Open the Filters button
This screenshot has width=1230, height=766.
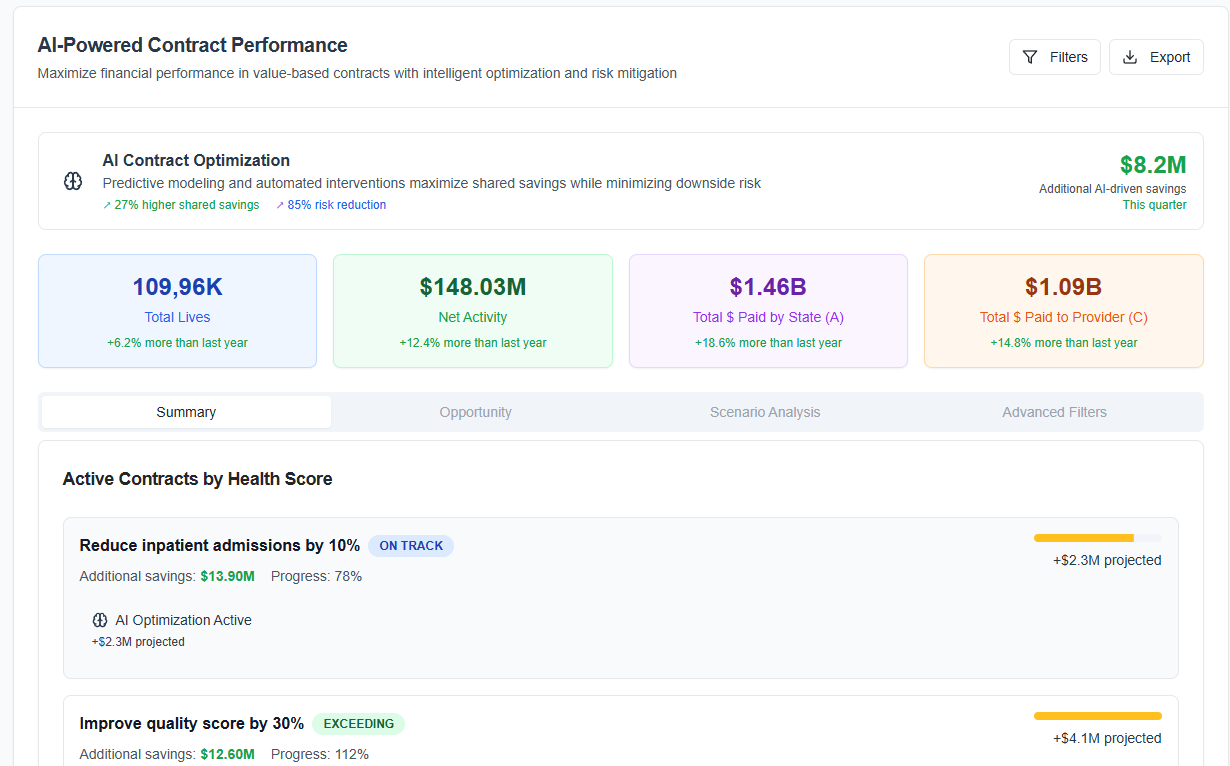click(1055, 57)
